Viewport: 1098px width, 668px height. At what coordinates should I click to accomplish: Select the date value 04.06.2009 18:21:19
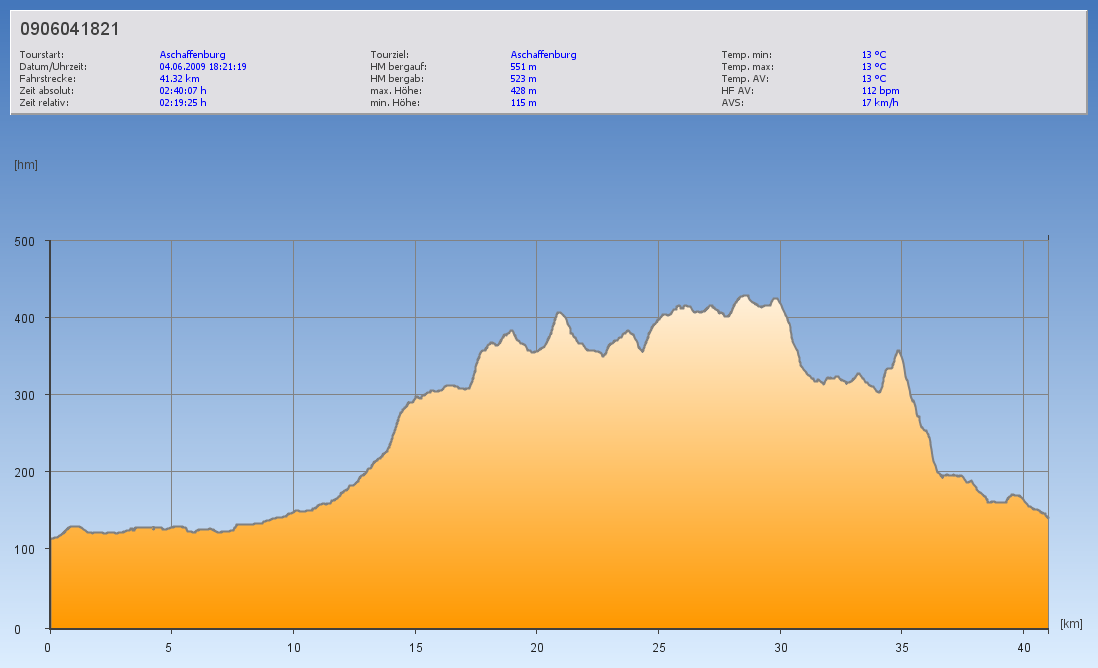tap(203, 67)
